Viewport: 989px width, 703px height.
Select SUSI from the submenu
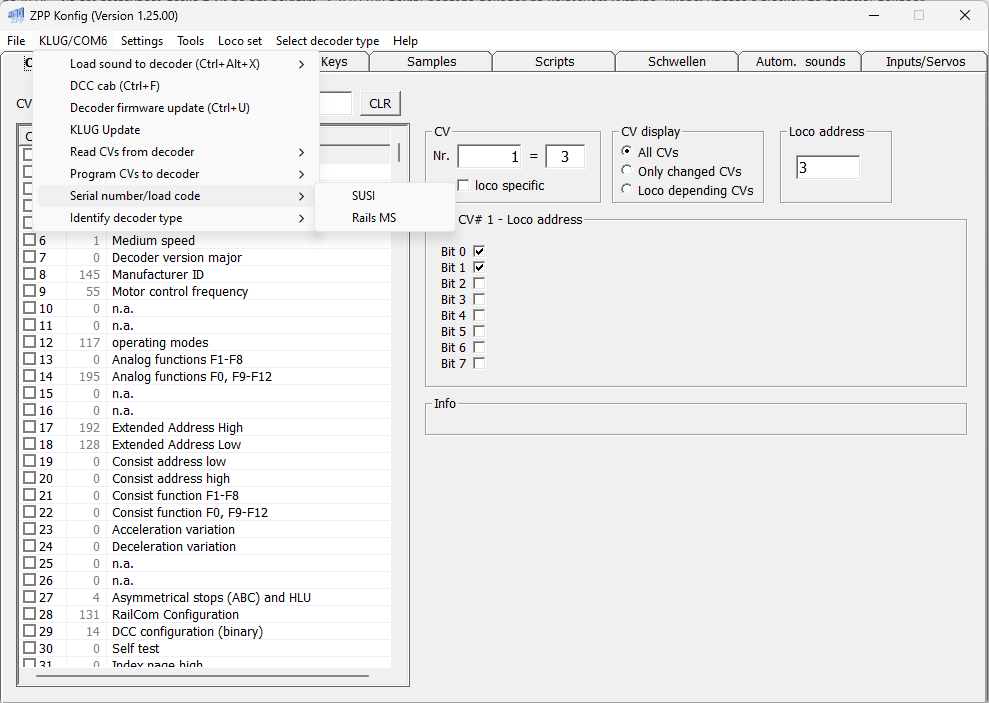click(x=363, y=196)
